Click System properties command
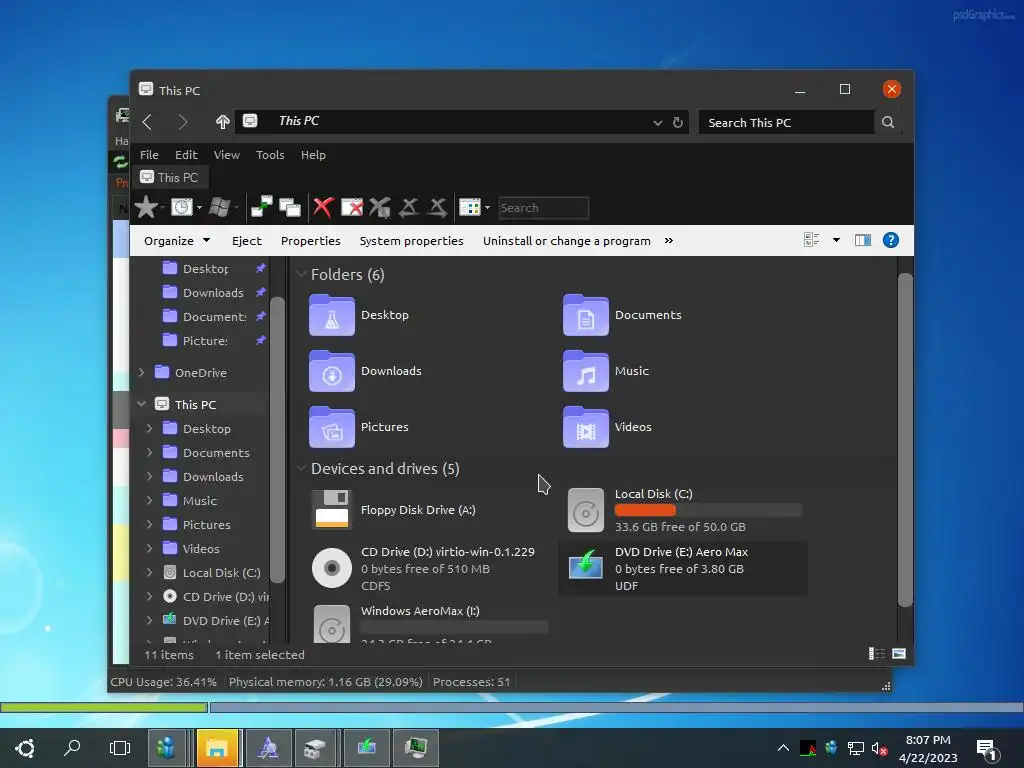 click(411, 241)
